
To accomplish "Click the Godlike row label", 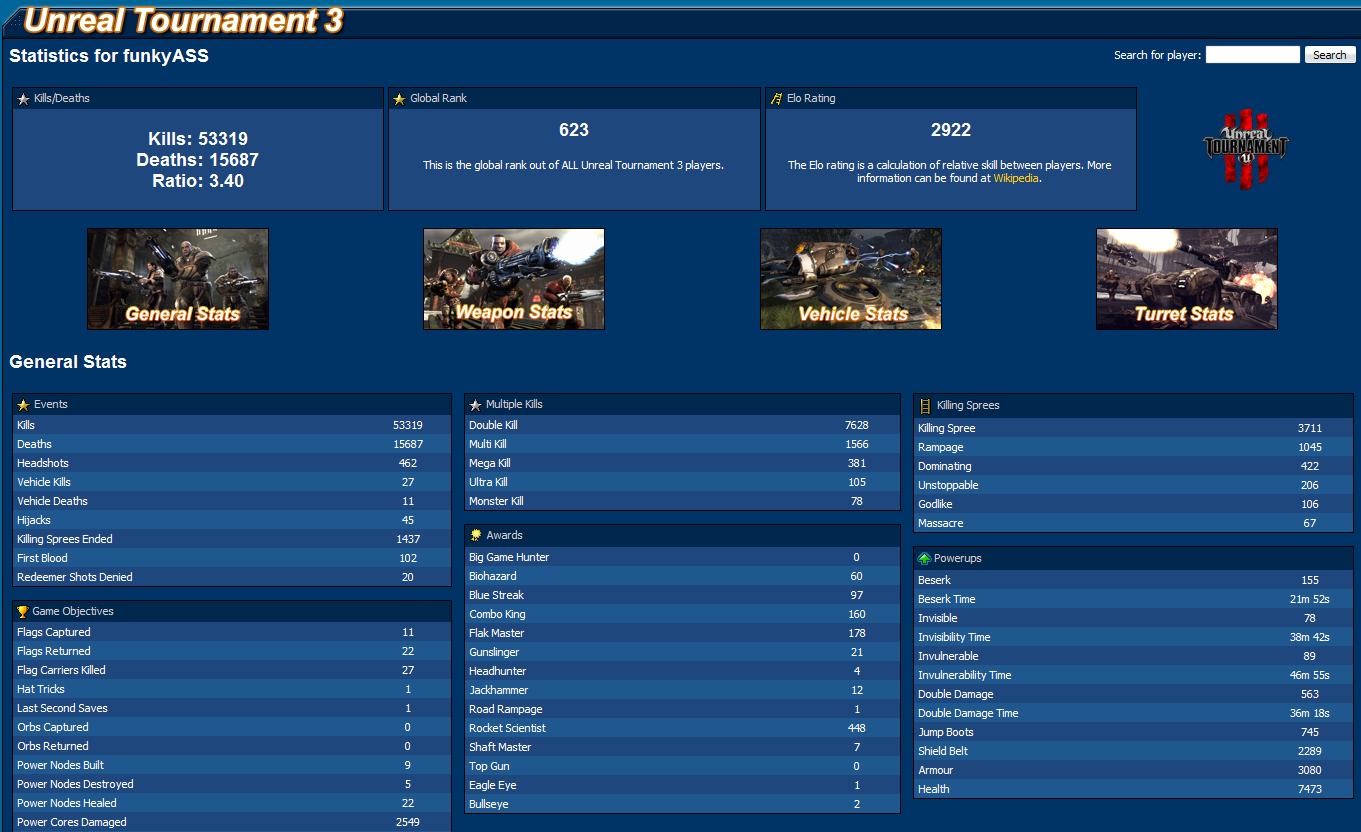I will point(937,504).
